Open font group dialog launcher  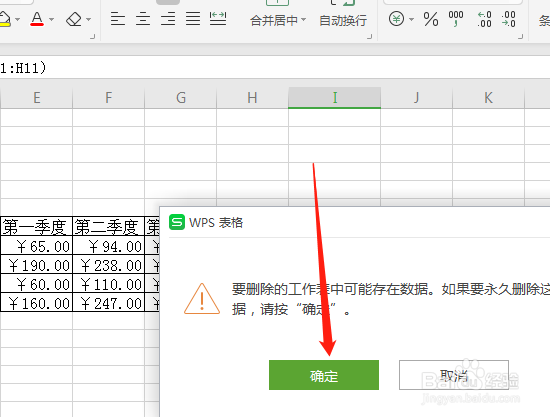[93, 36]
